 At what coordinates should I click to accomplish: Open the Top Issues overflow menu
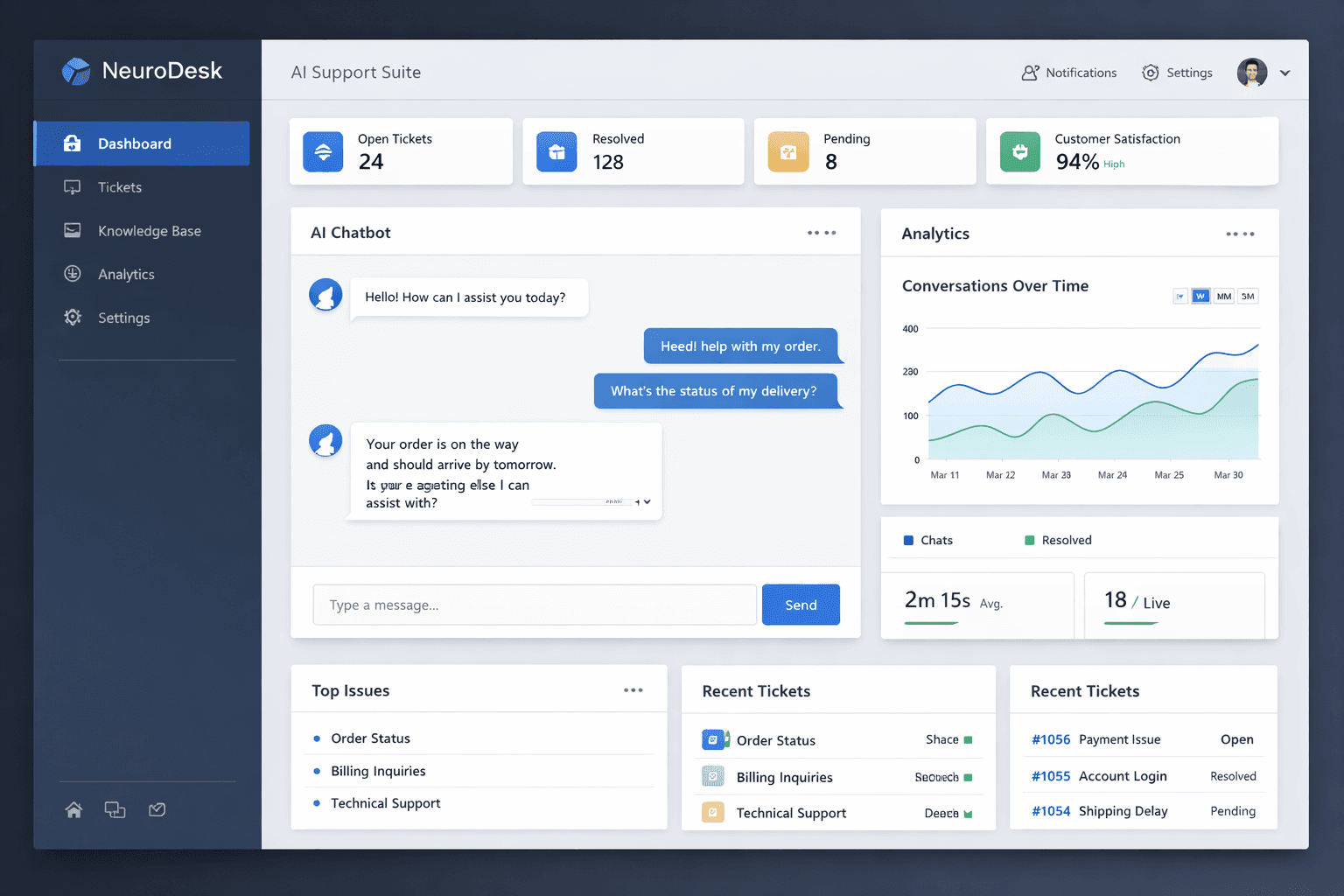tap(633, 689)
